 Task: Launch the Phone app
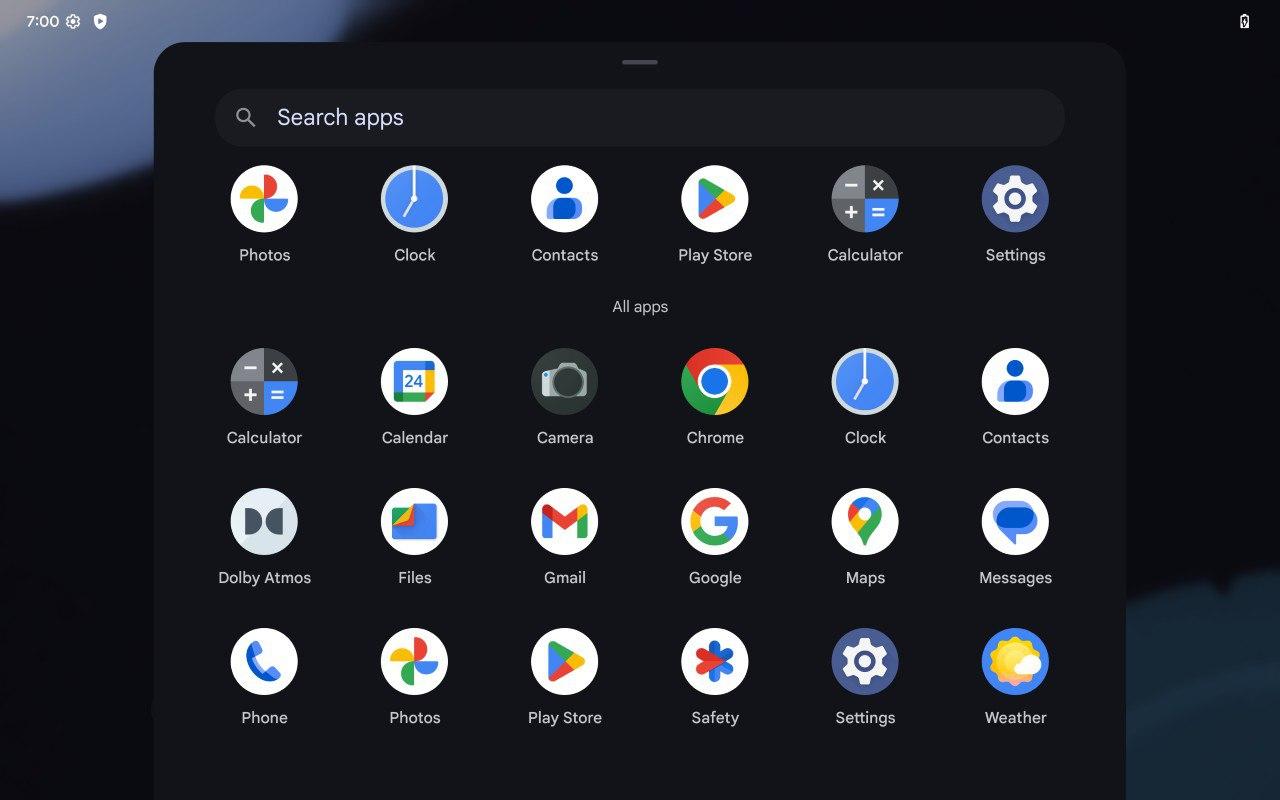[264, 661]
